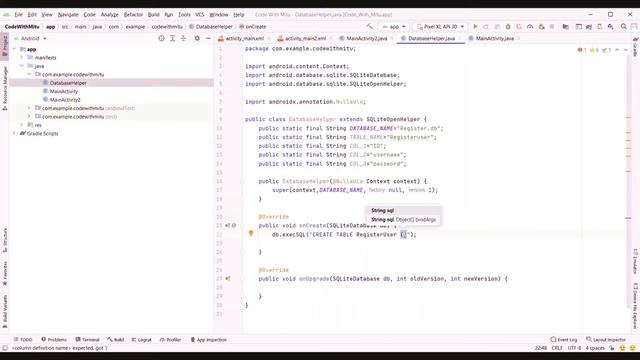
Task: Open the Event Log panel
Action: point(564,340)
